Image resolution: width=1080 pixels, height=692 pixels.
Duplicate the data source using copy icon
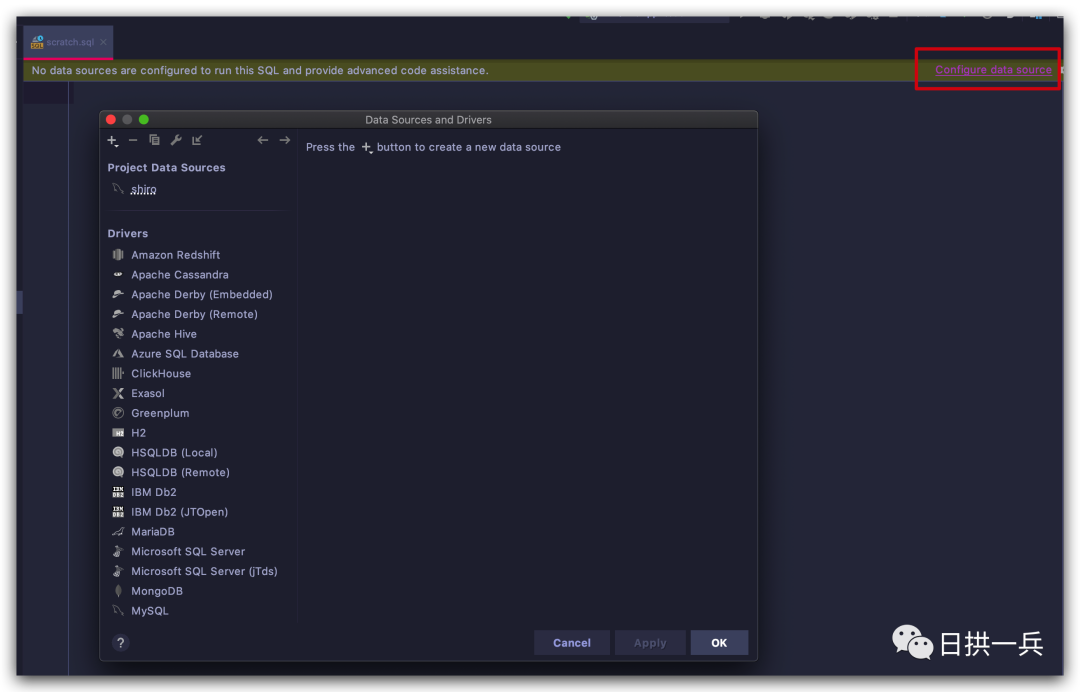[x=154, y=140]
